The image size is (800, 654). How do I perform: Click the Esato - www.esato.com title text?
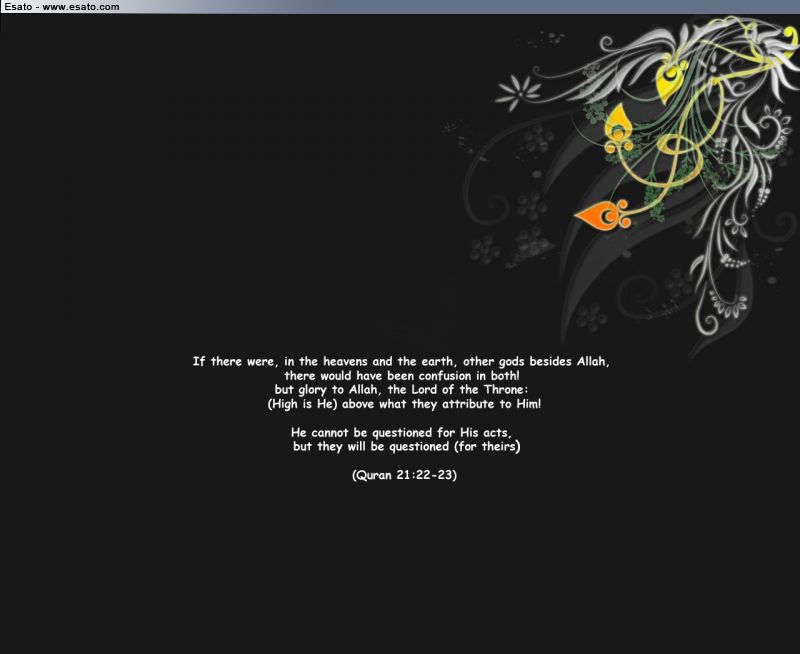62,7
